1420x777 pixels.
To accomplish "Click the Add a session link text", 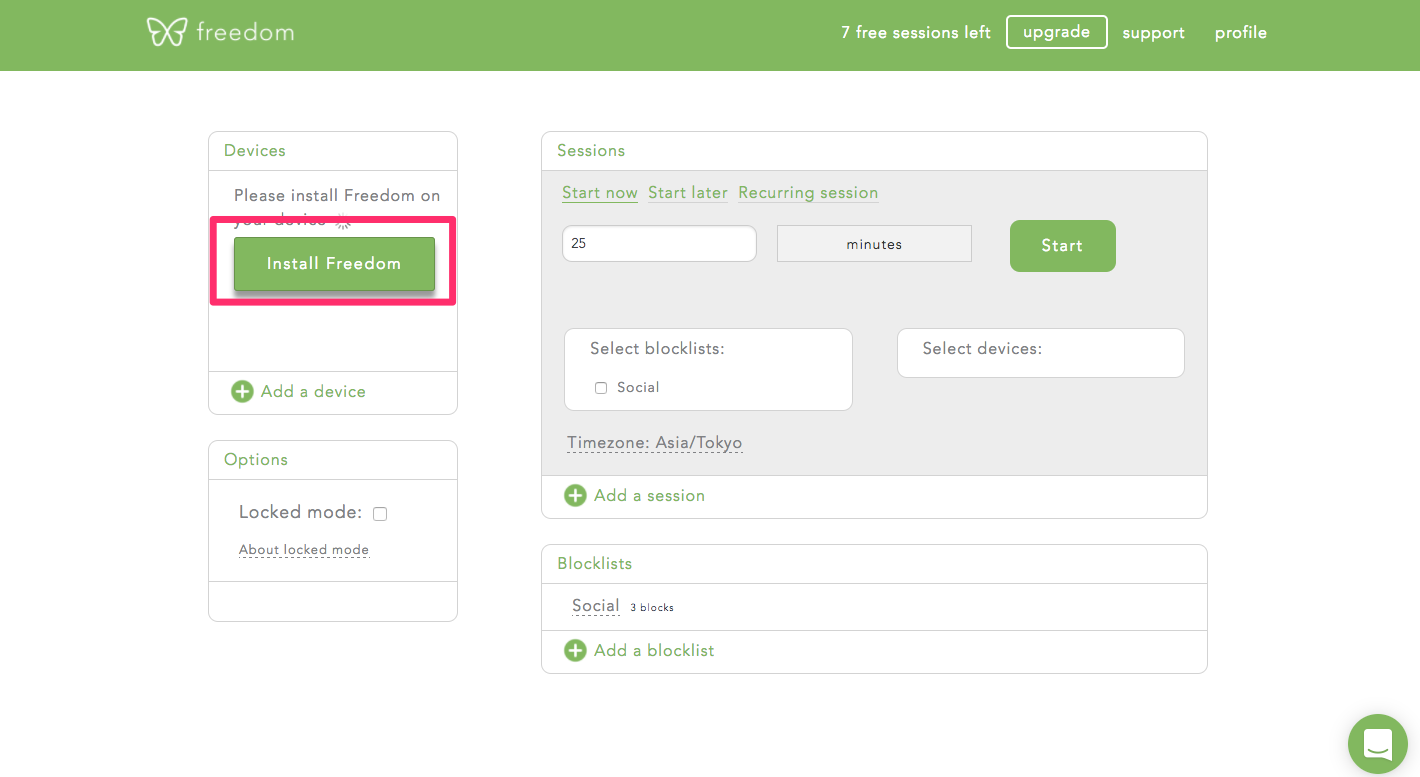I will pos(649,495).
